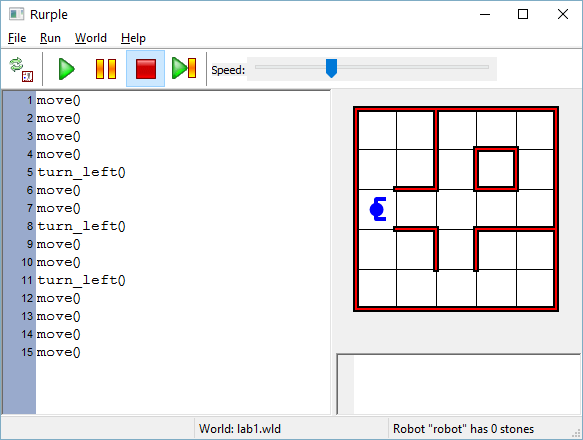Open the File menu
Screen dimensions: 583x440
17,38
